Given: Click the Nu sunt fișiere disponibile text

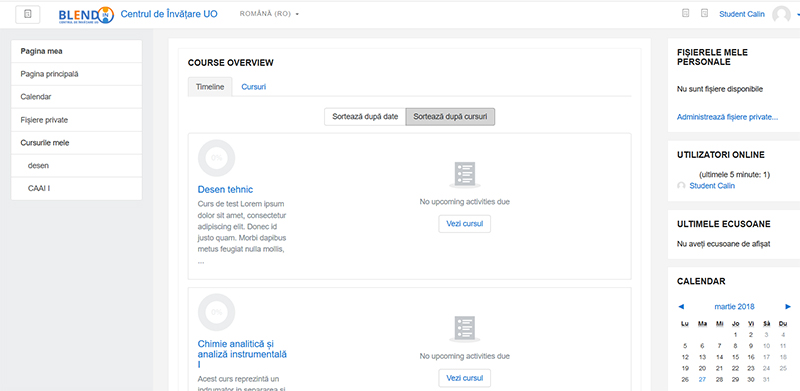Looking at the screenshot, I should (720, 89).
